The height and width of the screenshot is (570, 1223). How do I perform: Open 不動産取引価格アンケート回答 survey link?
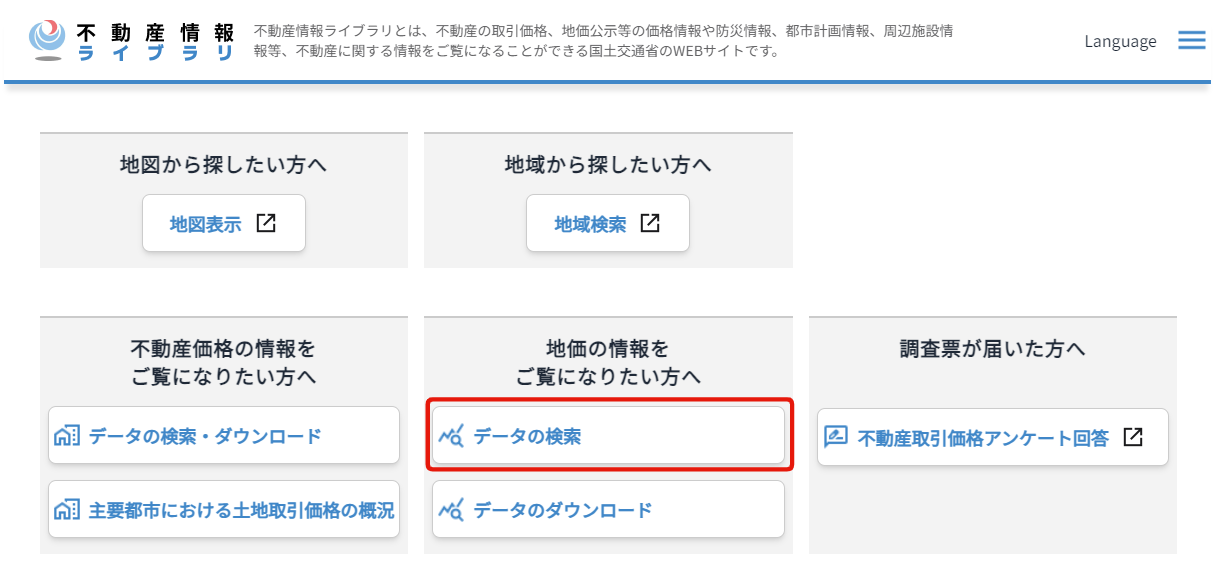pyautogui.click(x=993, y=437)
